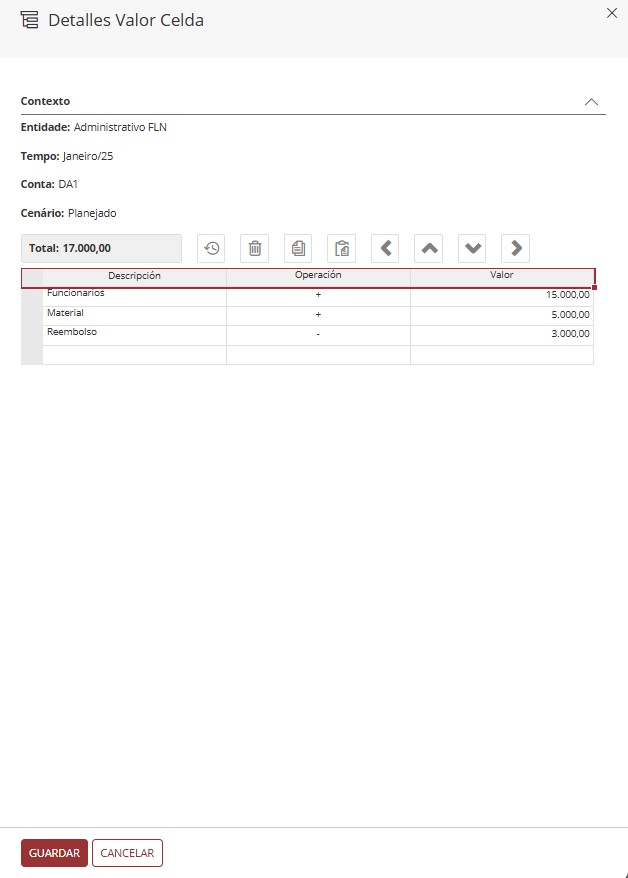Select the Valor column header

[x=501, y=277]
